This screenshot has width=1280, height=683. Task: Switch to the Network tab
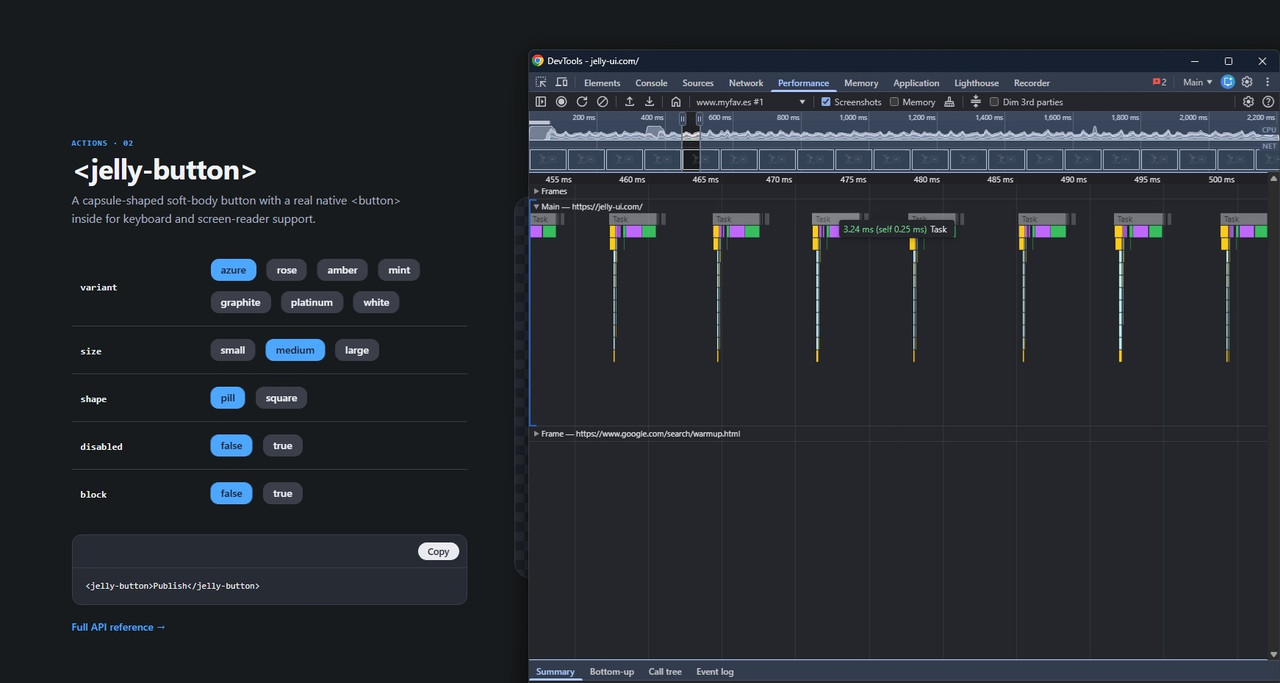[746, 83]
